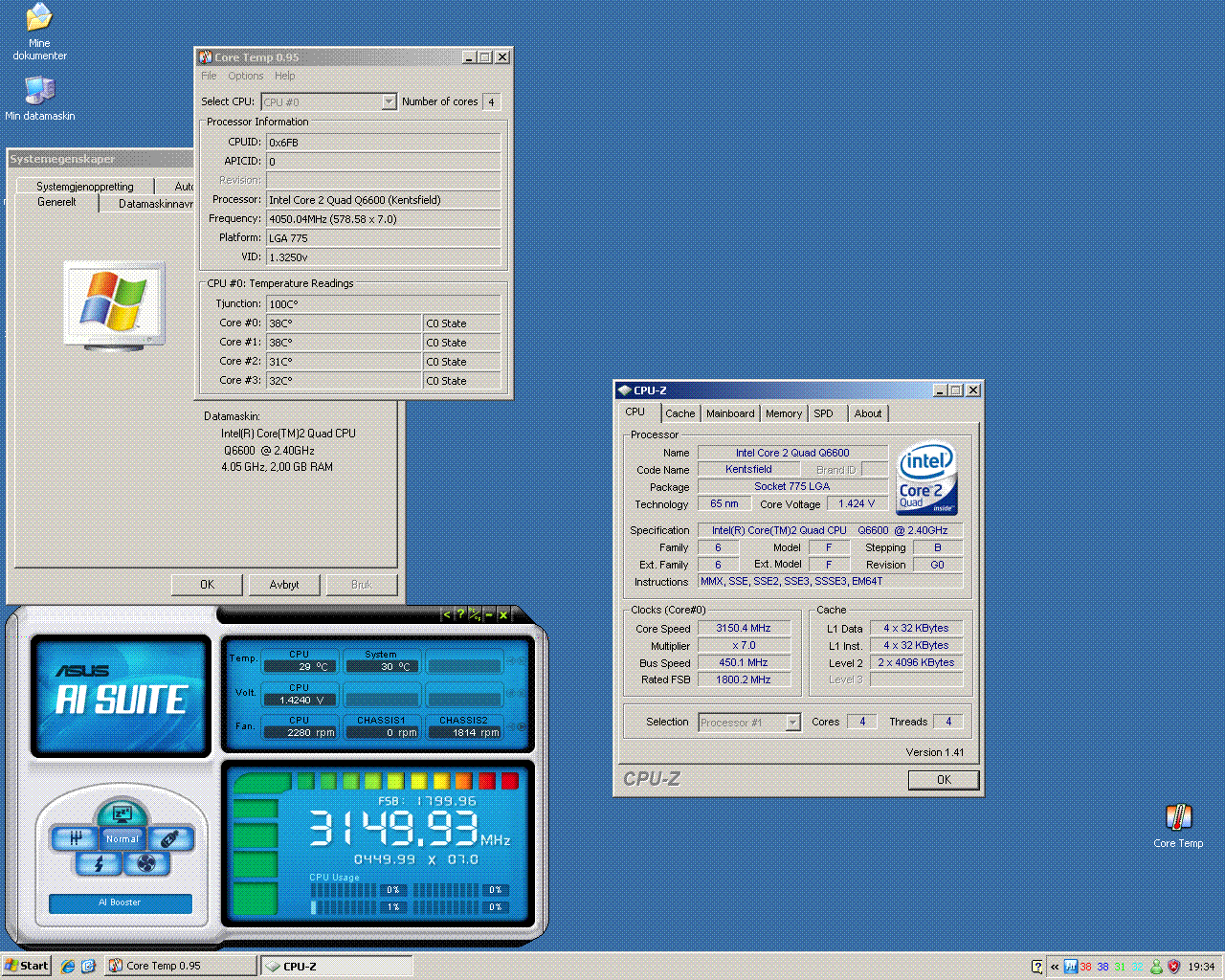Click the Tjunction 100C° value
The image size is (1225, 980).
pos(384,304)
